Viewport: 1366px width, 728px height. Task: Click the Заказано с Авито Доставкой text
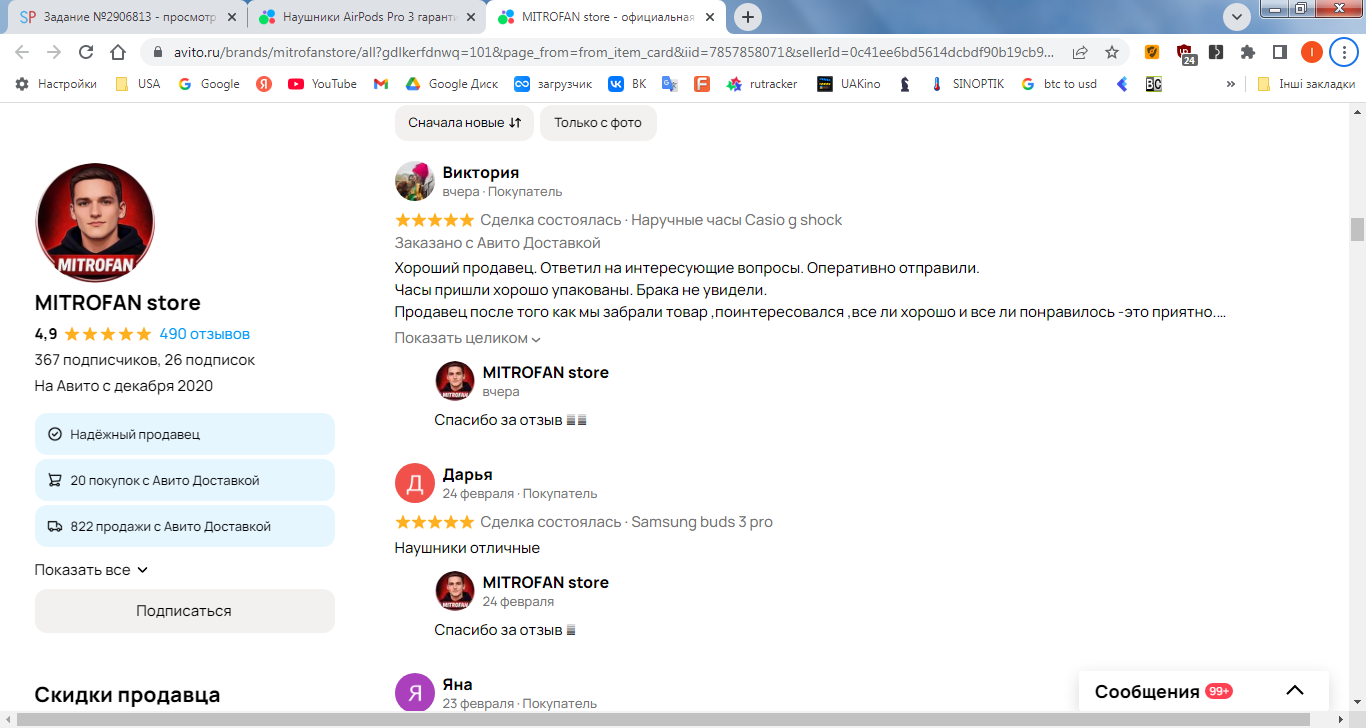coord(497,243)
